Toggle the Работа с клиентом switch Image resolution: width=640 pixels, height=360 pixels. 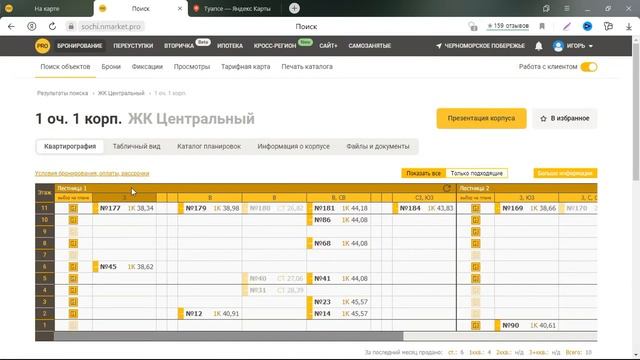coord(589,67)
